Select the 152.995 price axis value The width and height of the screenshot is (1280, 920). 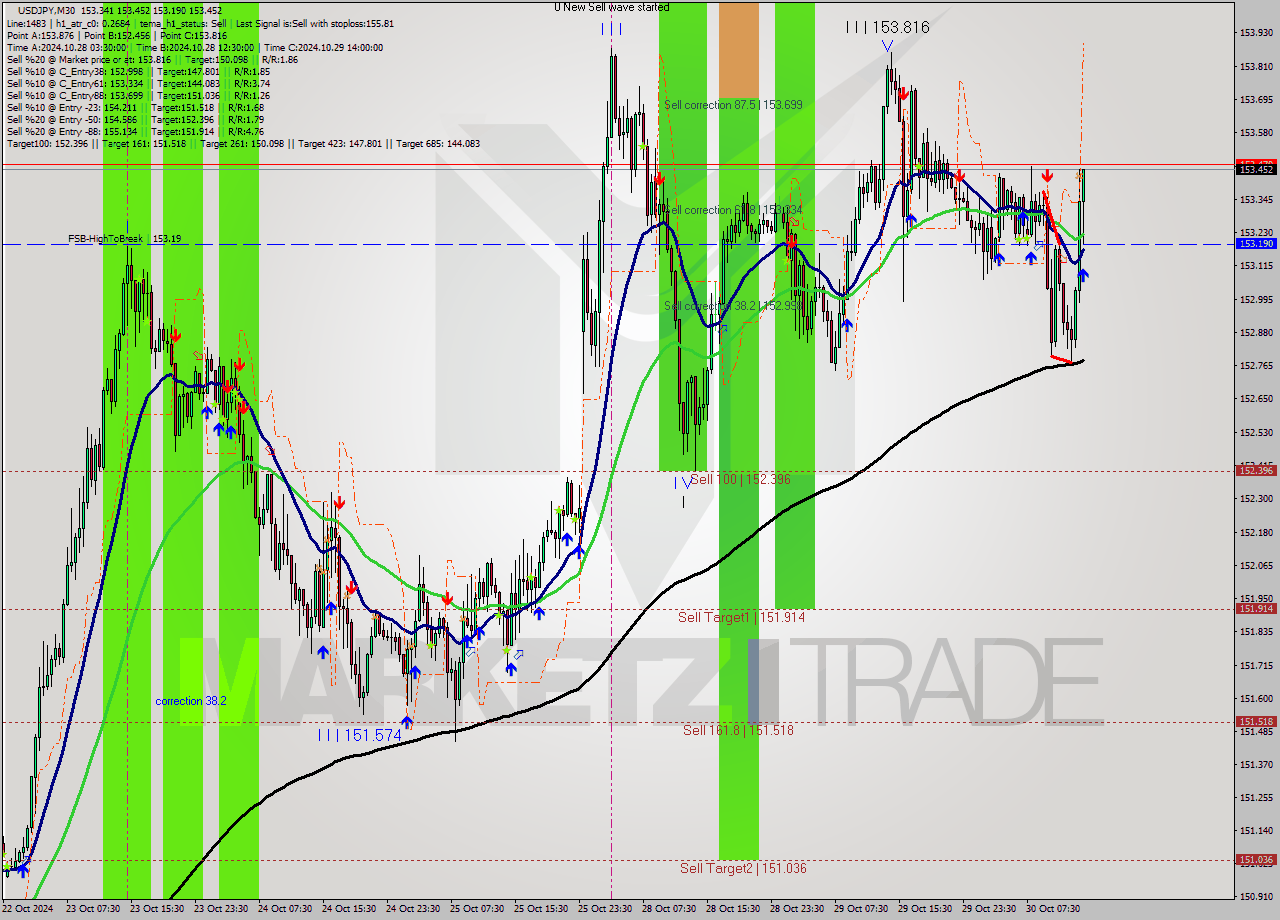point(1256,299)
